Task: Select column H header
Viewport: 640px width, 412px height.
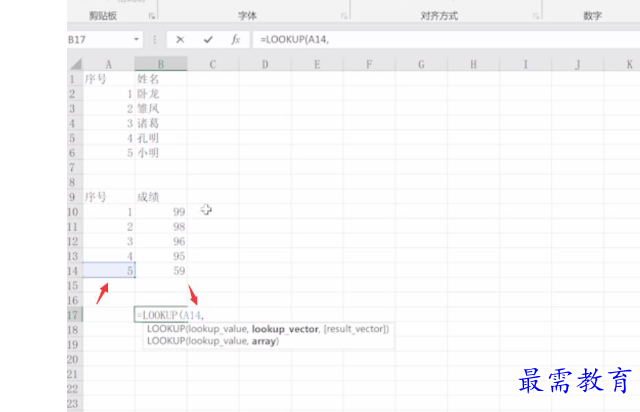Action: pos(473,64)
